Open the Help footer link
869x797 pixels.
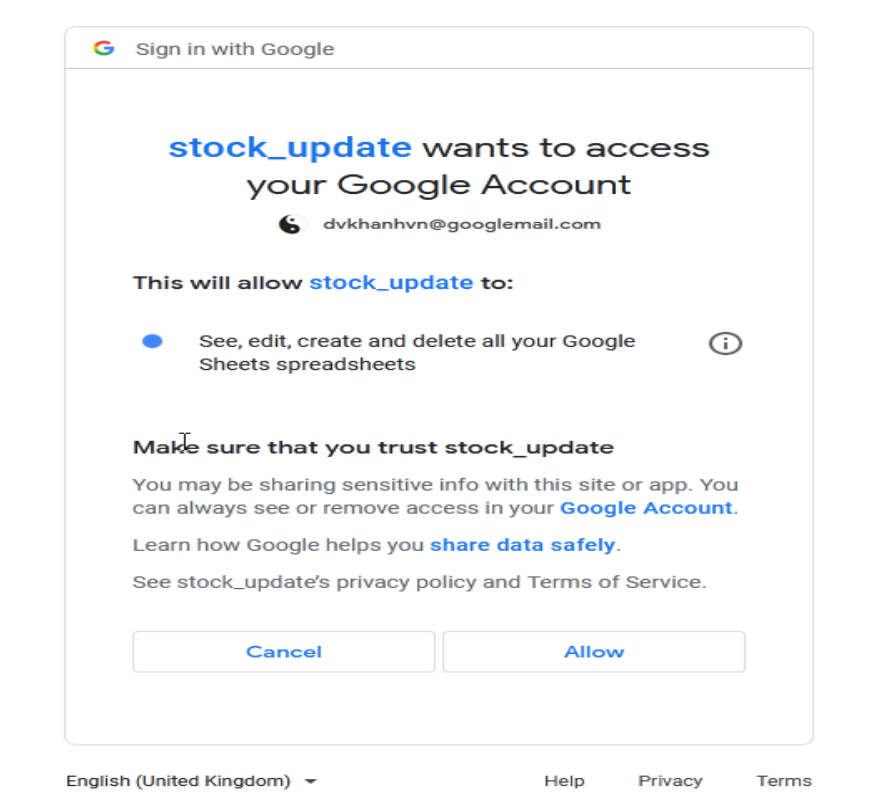(x=564, y=781)
